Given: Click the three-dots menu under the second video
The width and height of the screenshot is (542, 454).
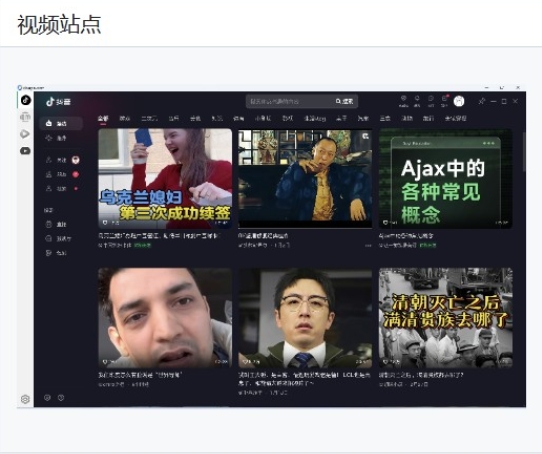Looking at the screenshot, I should pyautogui.click(x=368, y=245).
